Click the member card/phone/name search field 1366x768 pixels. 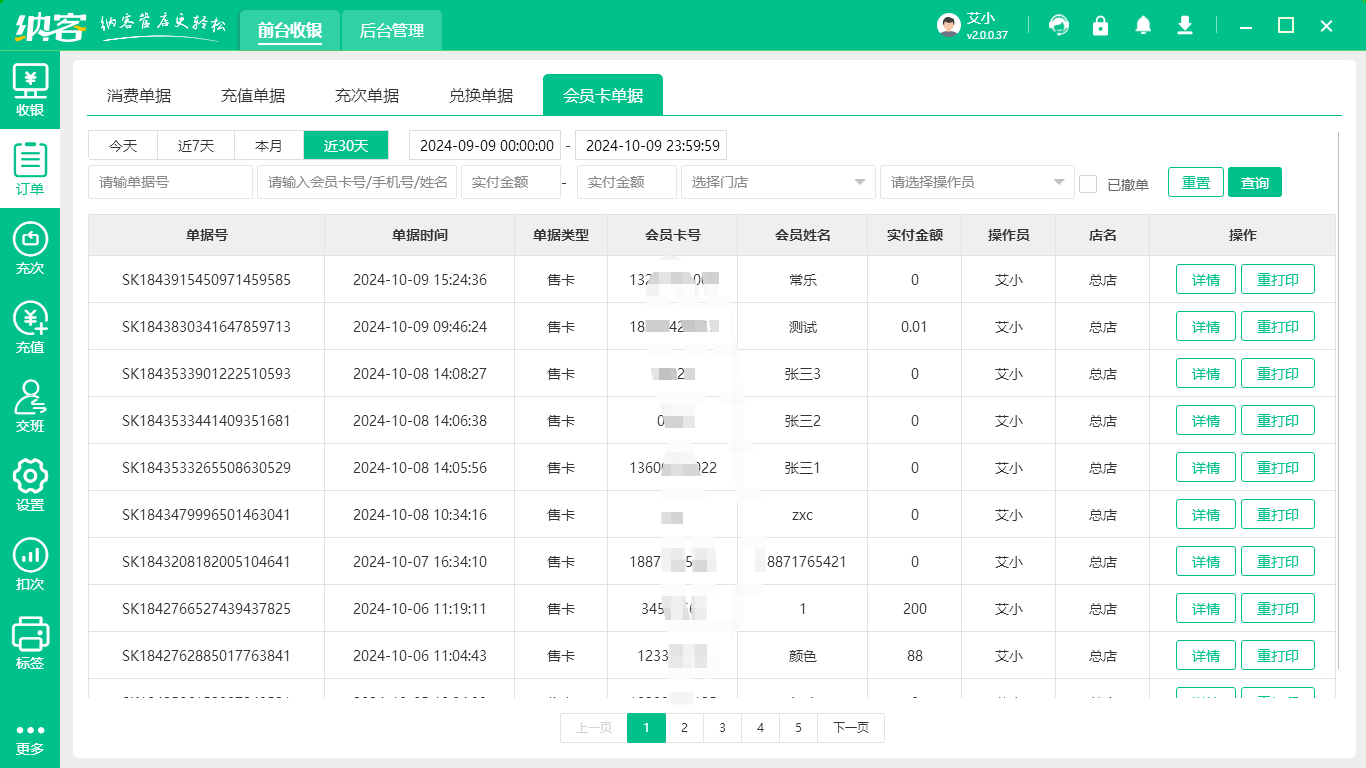(x=357, y=182)
